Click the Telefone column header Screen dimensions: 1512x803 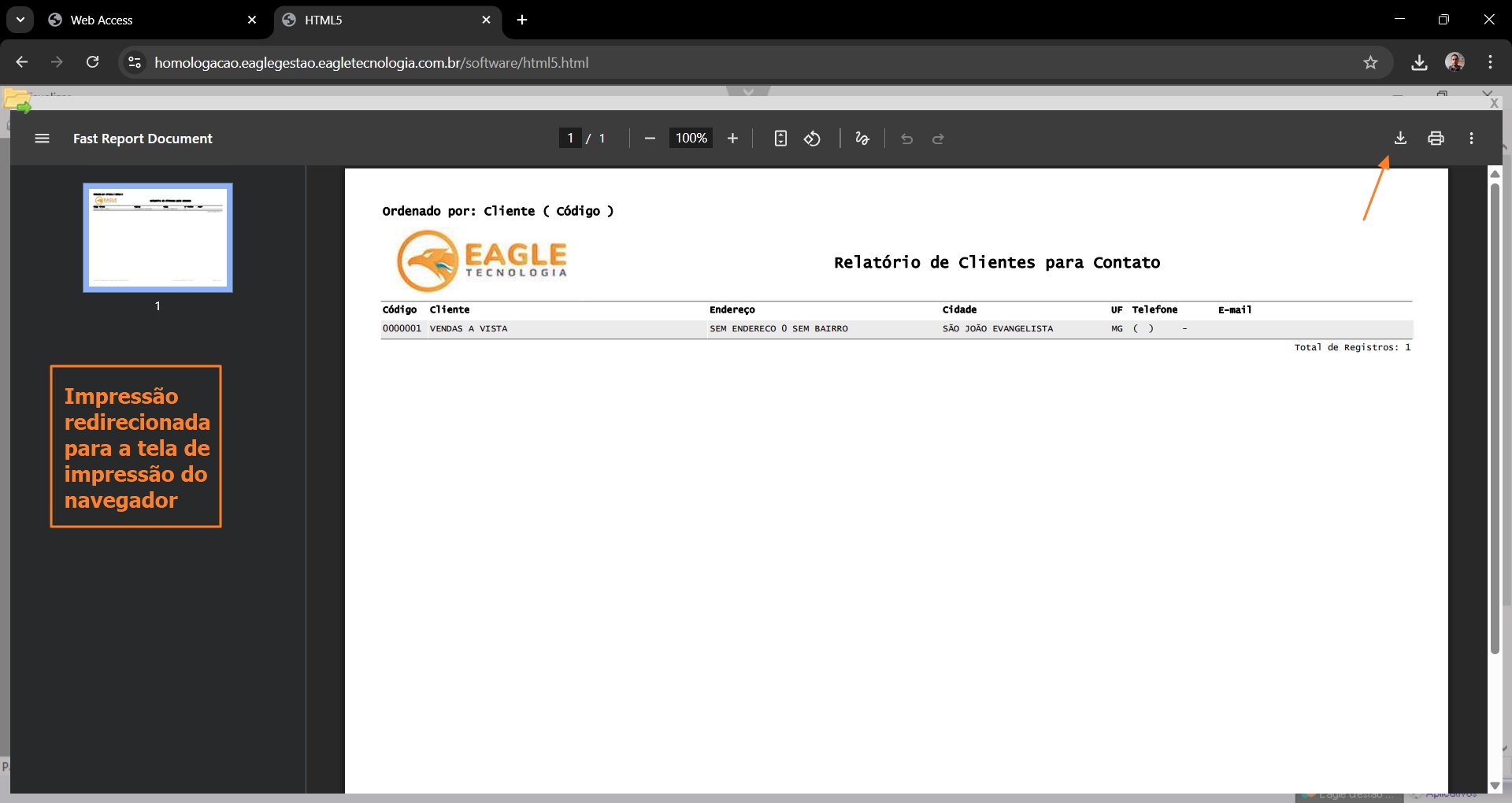tap(1155, 310)
